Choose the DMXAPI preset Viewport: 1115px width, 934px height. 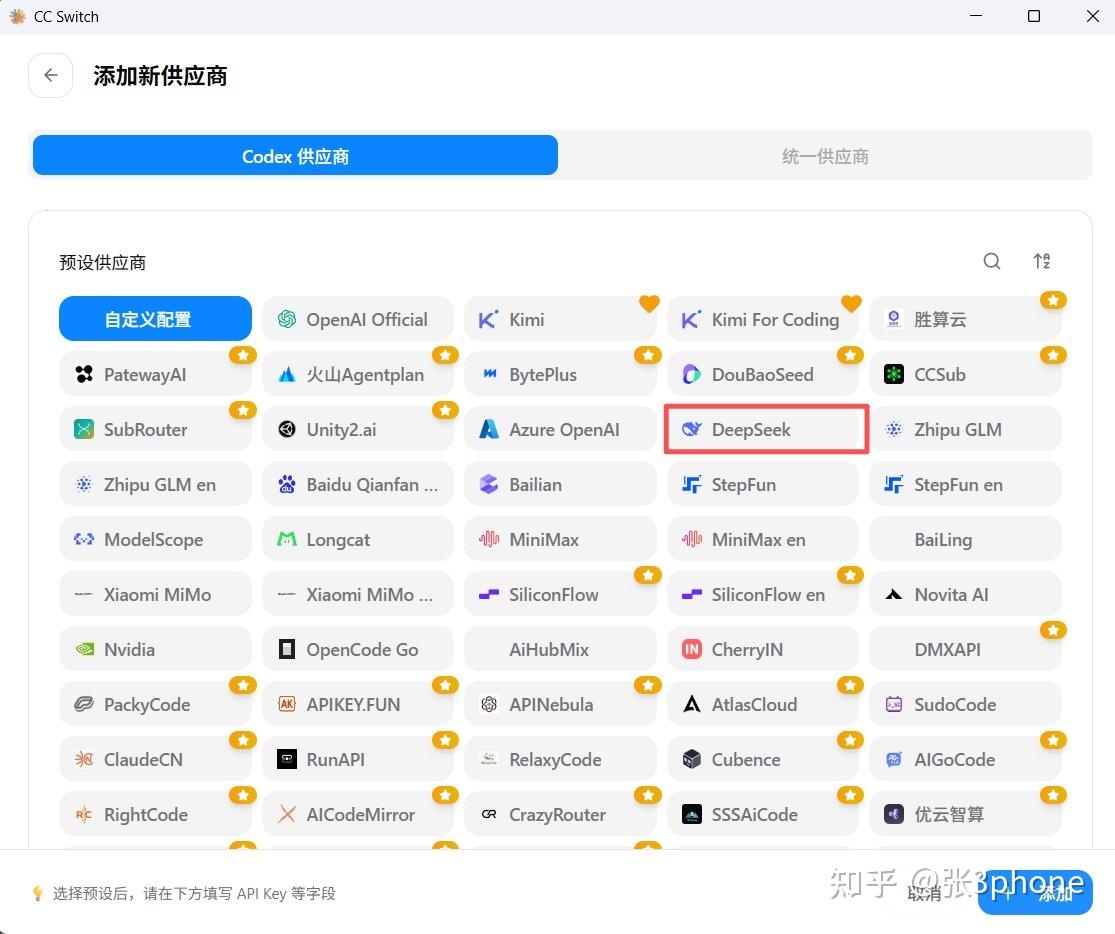click(x=965, y=649)
